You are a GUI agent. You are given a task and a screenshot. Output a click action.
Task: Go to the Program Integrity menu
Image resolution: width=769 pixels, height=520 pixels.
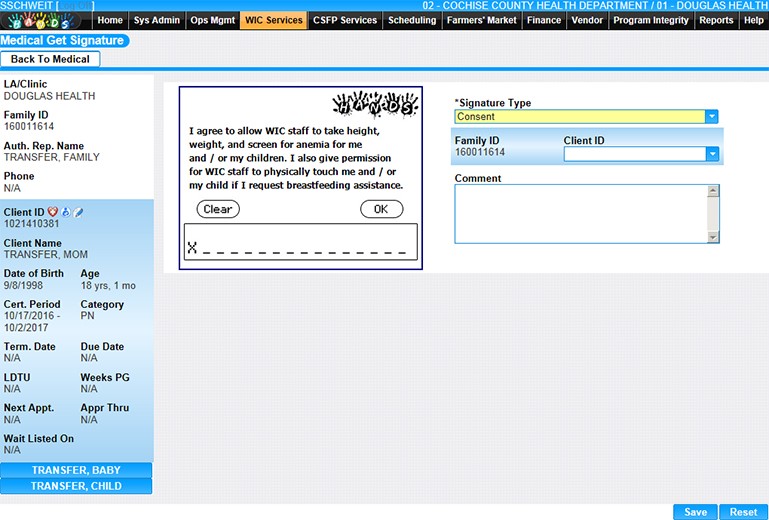[650, 20]
